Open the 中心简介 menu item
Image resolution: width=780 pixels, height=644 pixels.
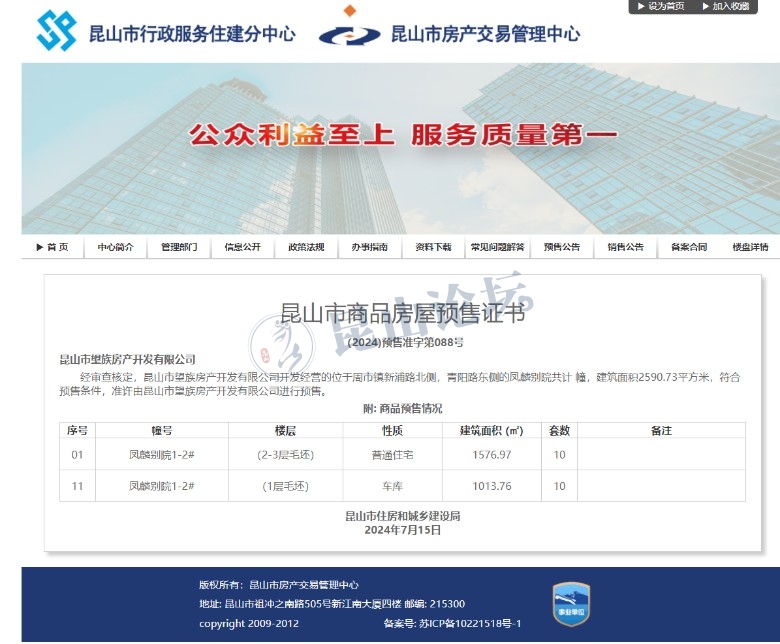pos(116,247)
